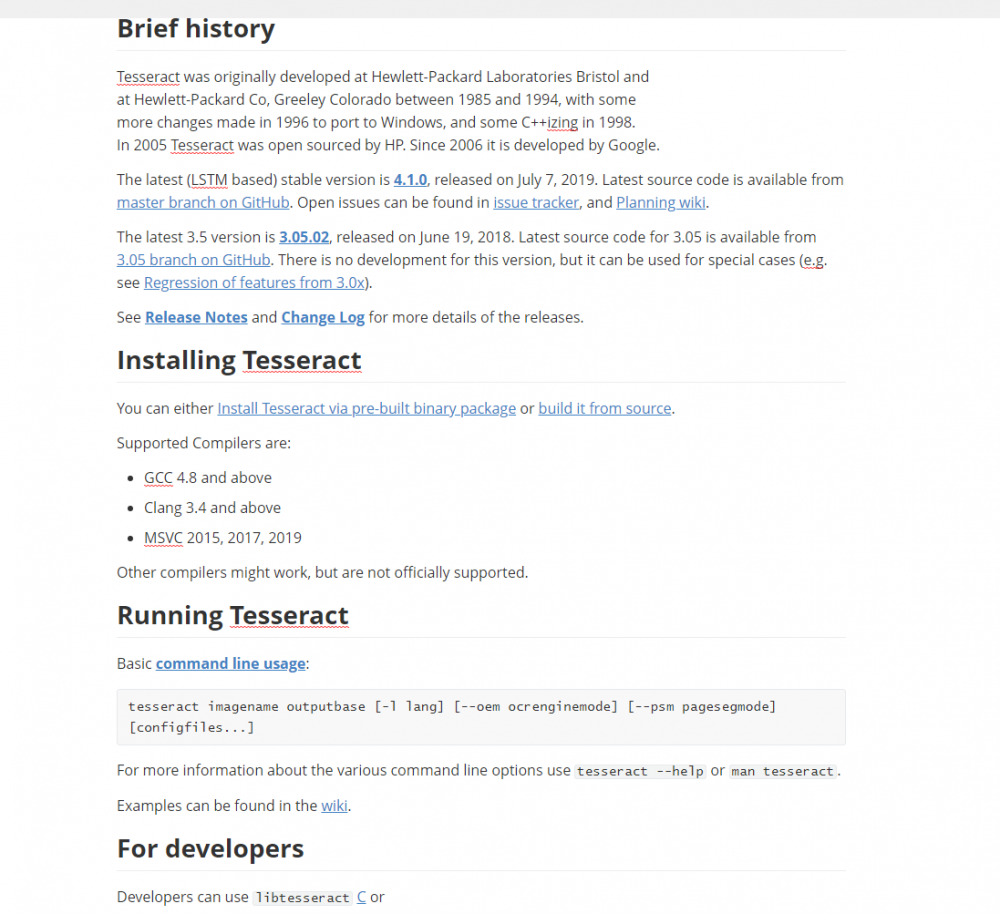Click Install Tesseract via pre-built binary package

pos(366,408)
